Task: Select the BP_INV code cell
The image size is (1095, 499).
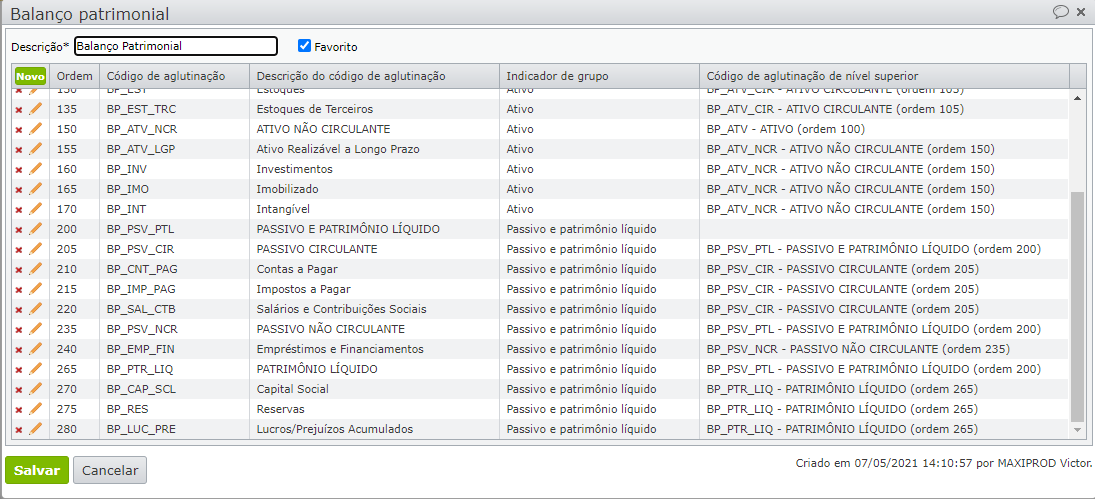Action: 175,169
